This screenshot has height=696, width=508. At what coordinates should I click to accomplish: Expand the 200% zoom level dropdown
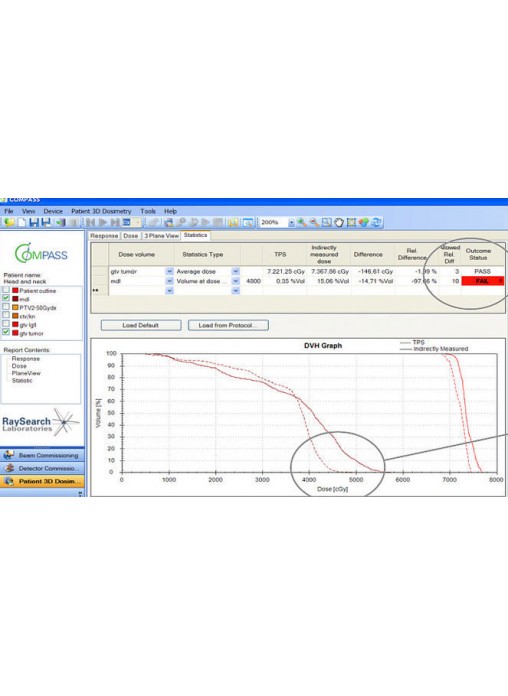tap(291, 222)
